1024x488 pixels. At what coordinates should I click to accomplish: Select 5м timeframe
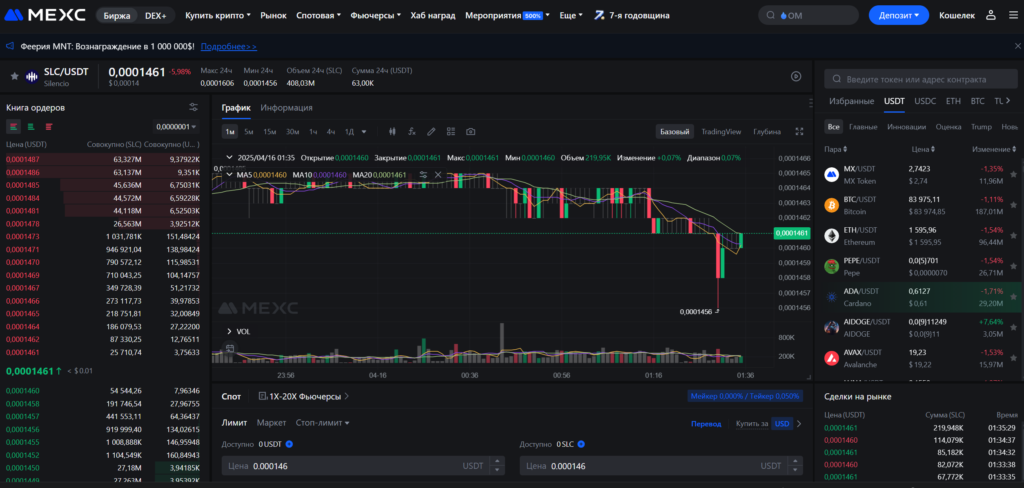click(249, 131)
